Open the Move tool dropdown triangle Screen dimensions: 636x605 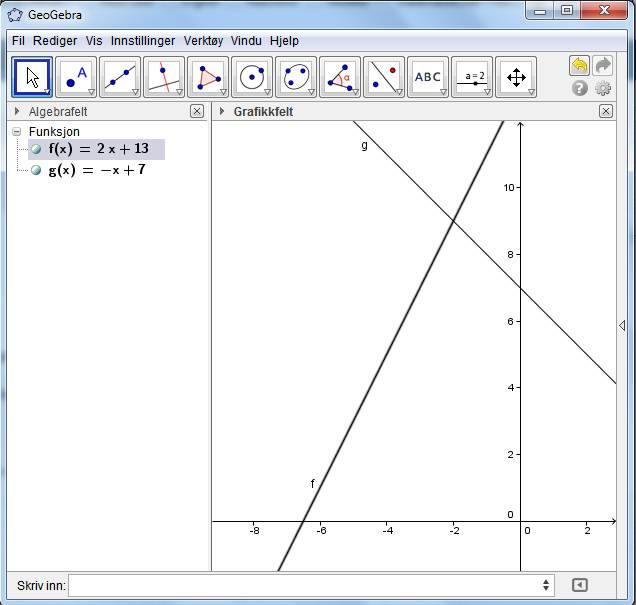[x=47, y=92]
